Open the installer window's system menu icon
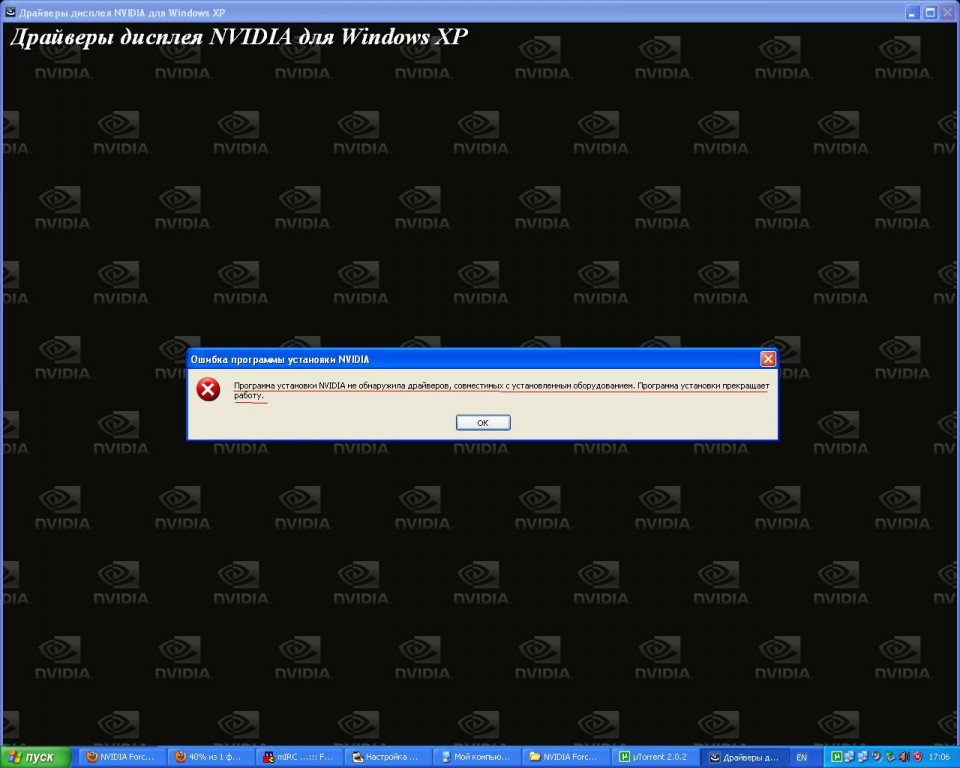The height and width of the screenshot is (768, 960). [10, 12]
